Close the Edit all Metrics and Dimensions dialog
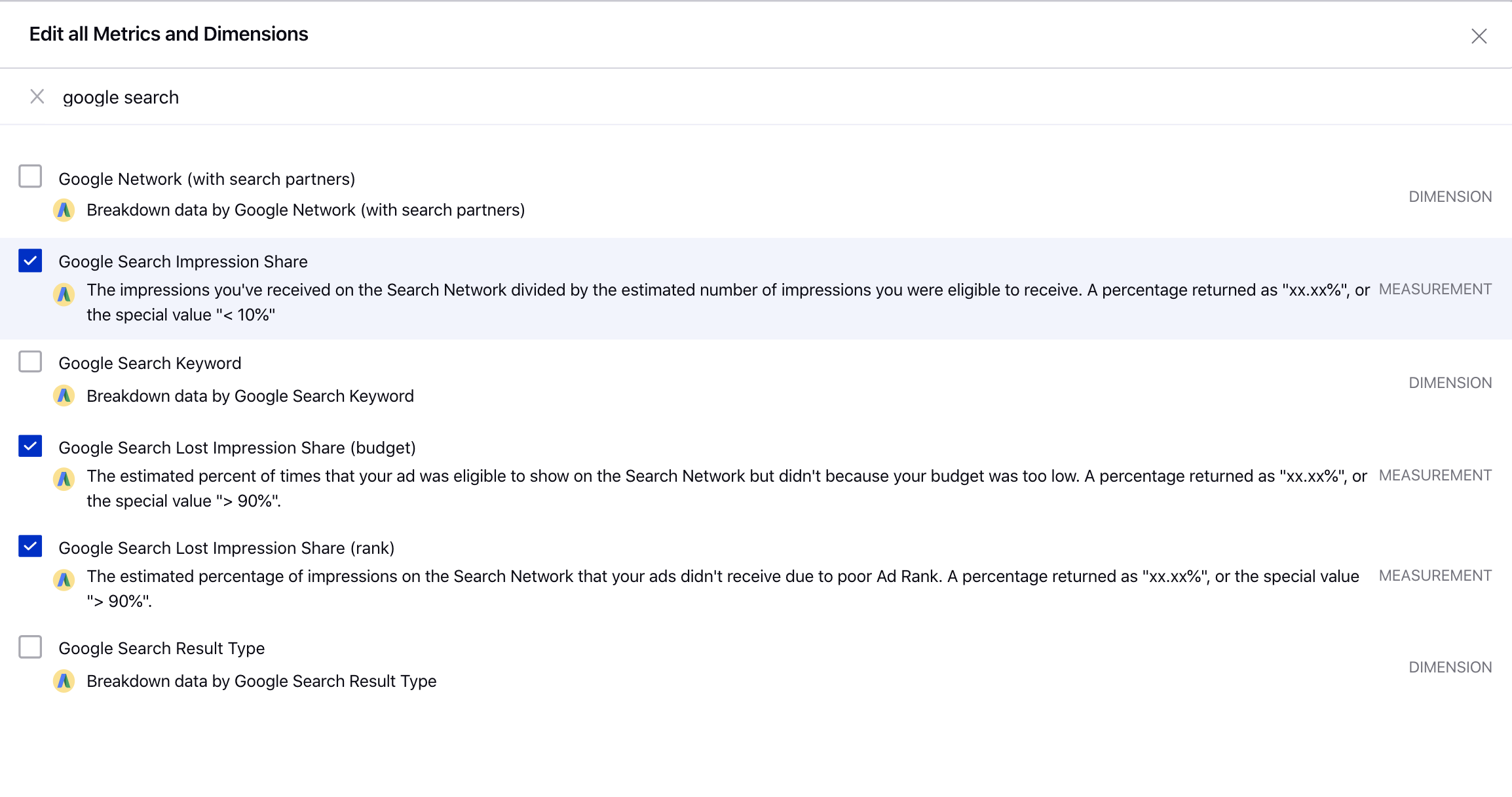The height and width of the screenshot is (797, 1512). coord(1479,36)
